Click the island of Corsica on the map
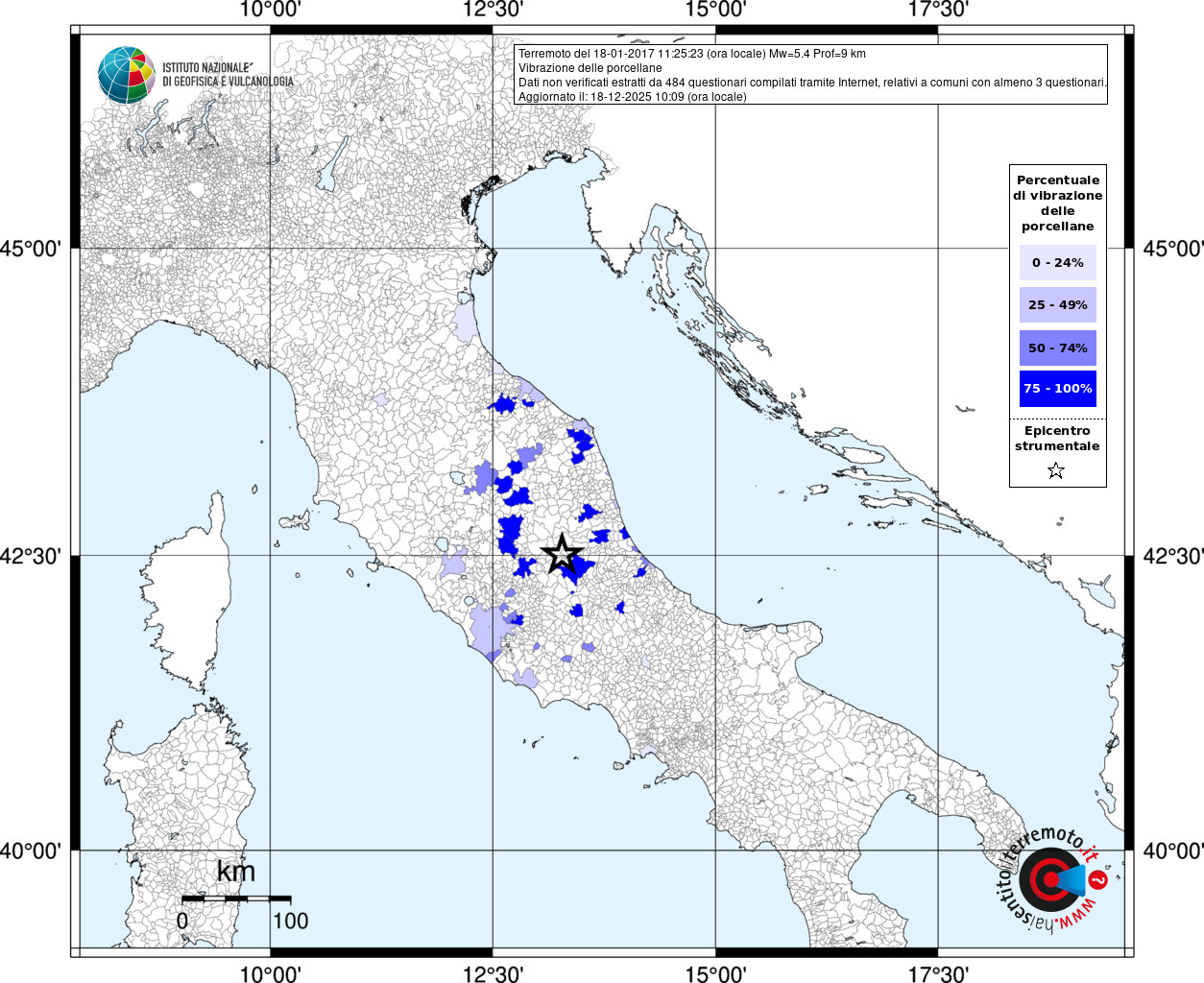The width and height of the screenshot is (1204, 983). pos(185,595)
